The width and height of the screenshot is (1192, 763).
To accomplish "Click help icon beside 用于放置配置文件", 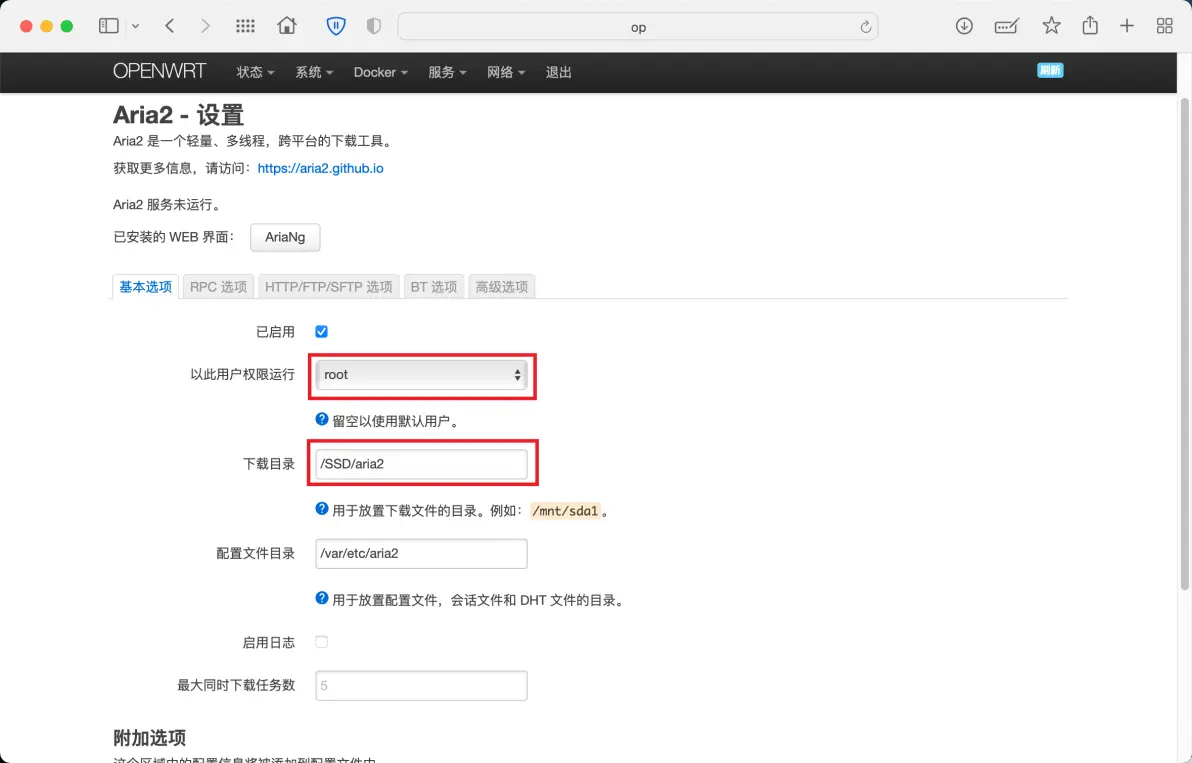I will pyautogui.click(x=322, y=598).
